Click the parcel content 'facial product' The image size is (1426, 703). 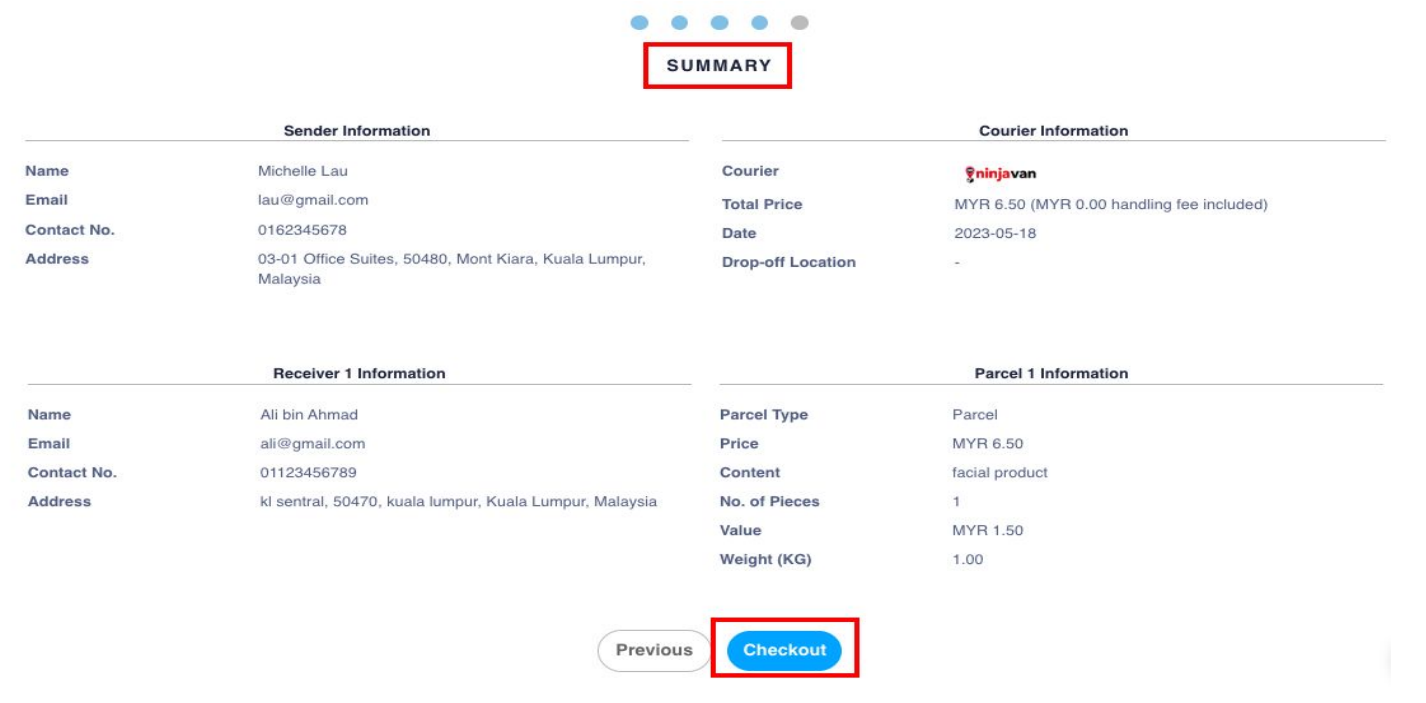click(986, 473)
